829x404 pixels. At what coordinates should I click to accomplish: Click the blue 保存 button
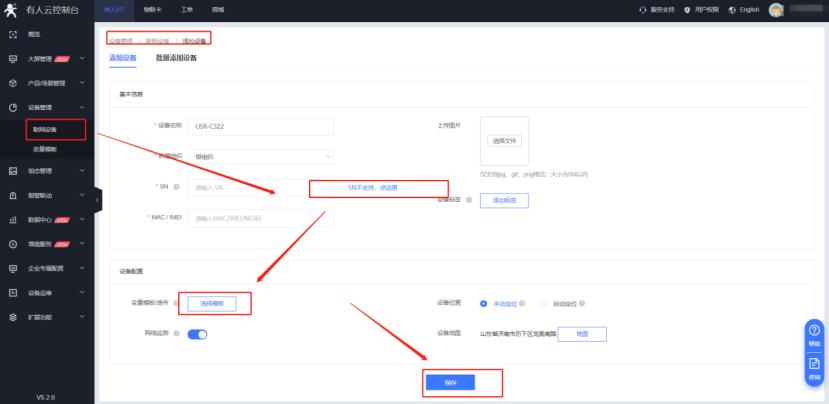[450, 383]
